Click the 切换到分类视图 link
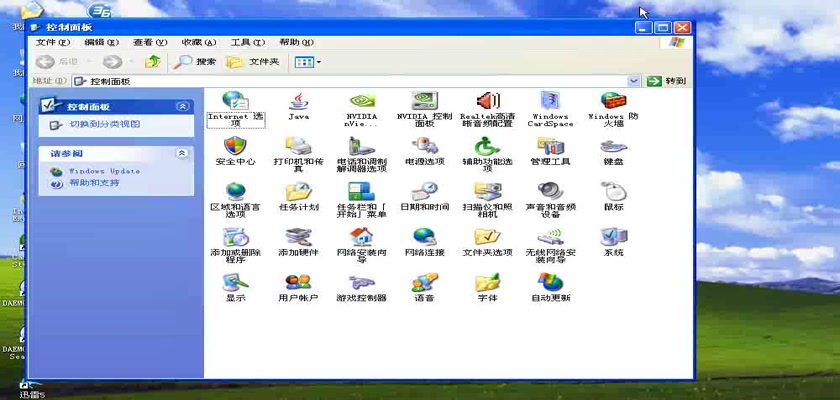 104,124
